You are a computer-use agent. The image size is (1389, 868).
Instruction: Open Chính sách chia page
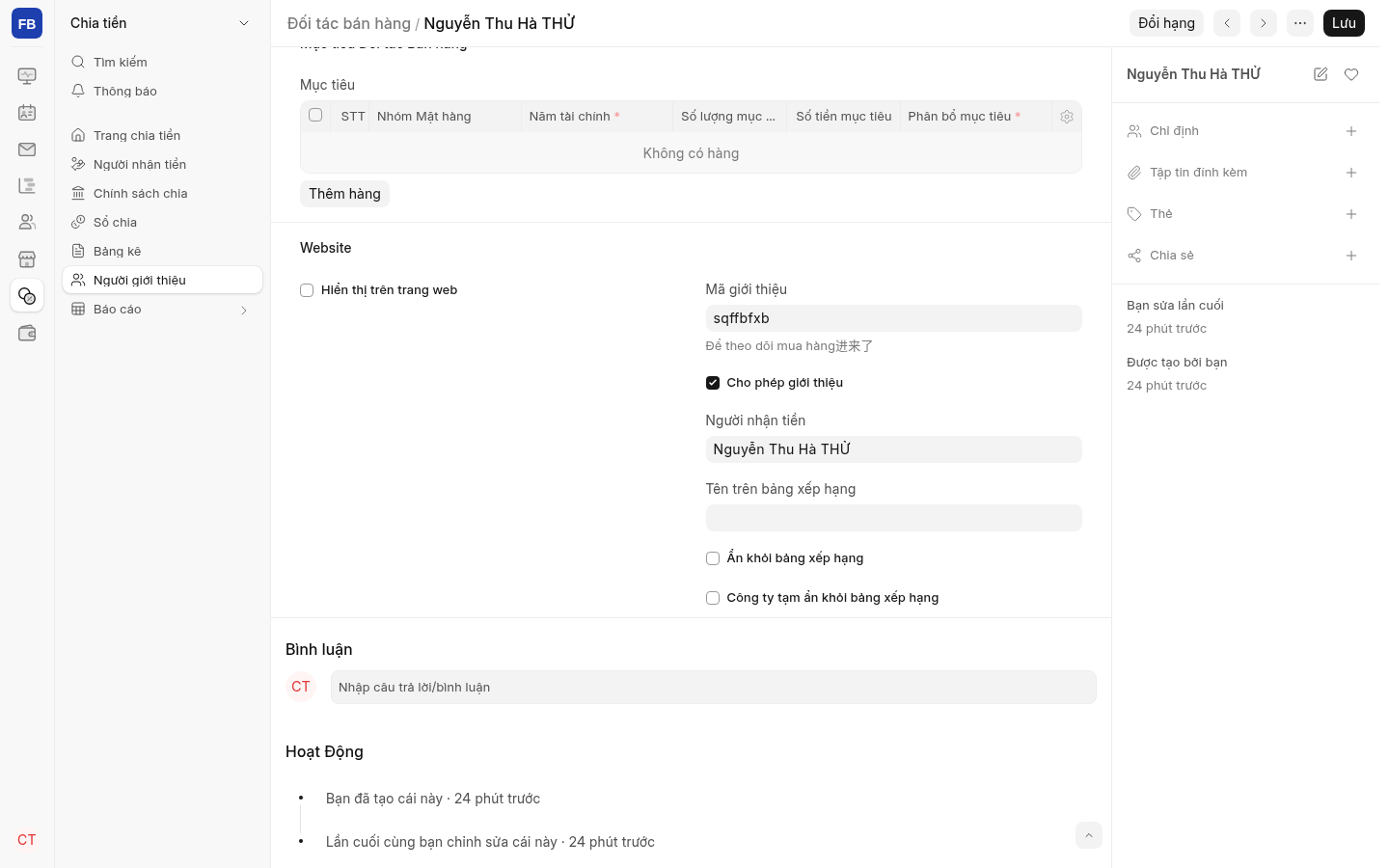[x=162, y=193]
